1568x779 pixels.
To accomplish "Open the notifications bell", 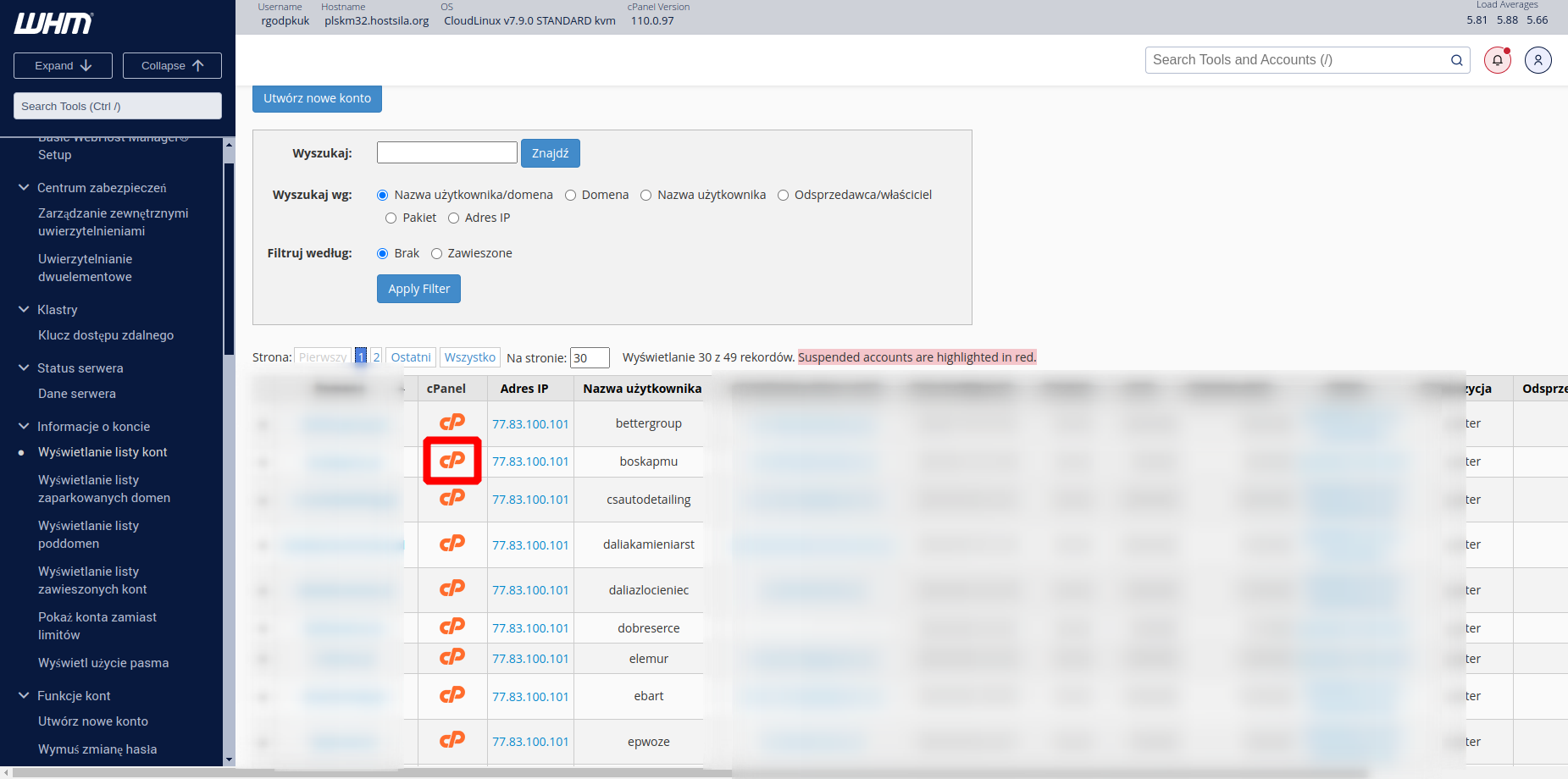I will coord(1498,60).
